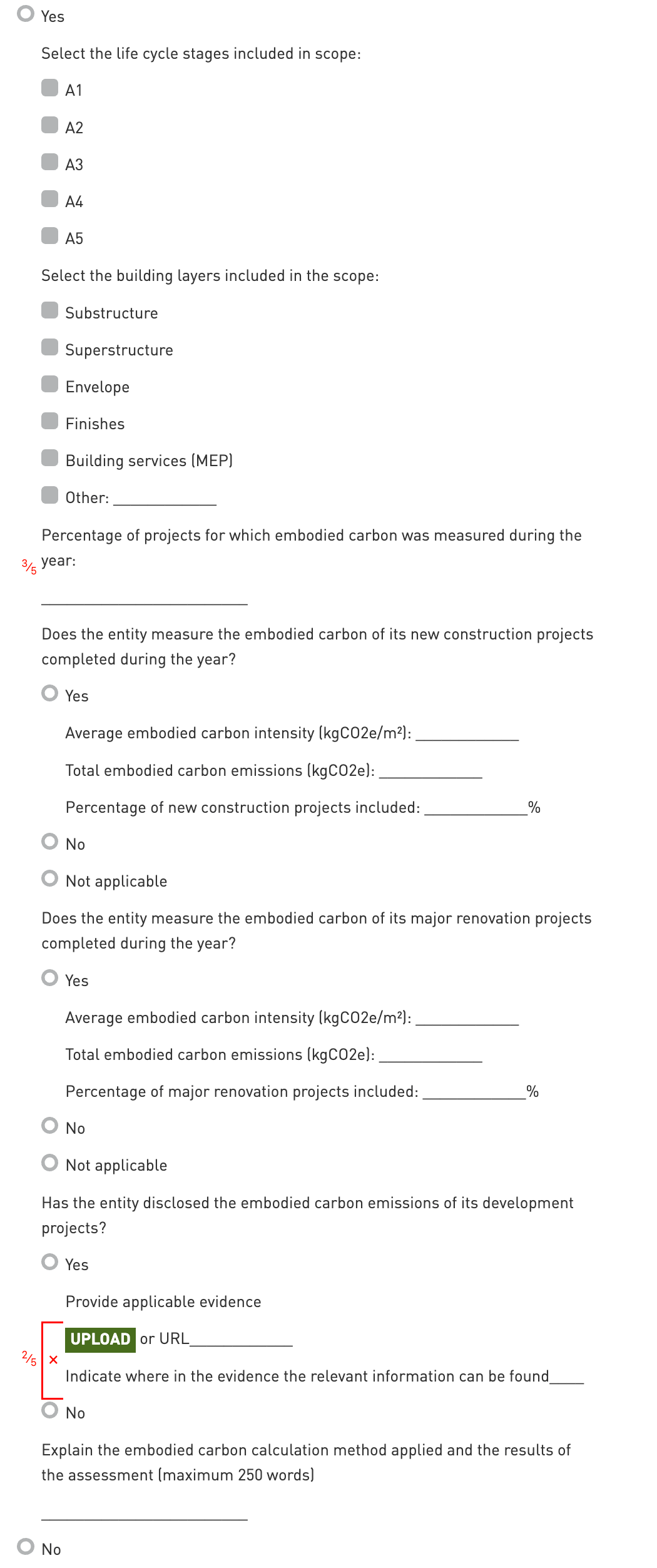Select the bottom-most No radio option

point(26,1547)
